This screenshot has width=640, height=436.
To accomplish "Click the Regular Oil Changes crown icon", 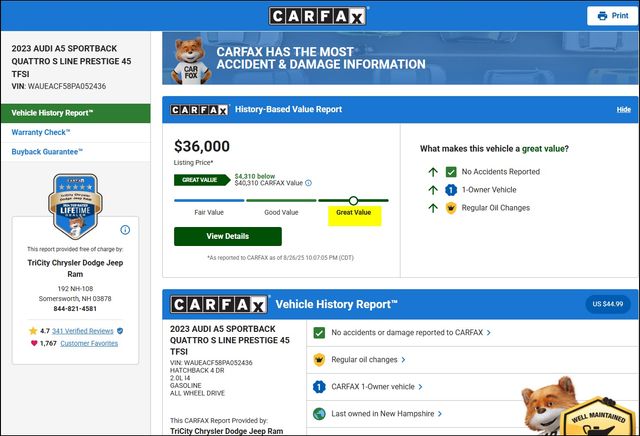I will tap(451, 208).
